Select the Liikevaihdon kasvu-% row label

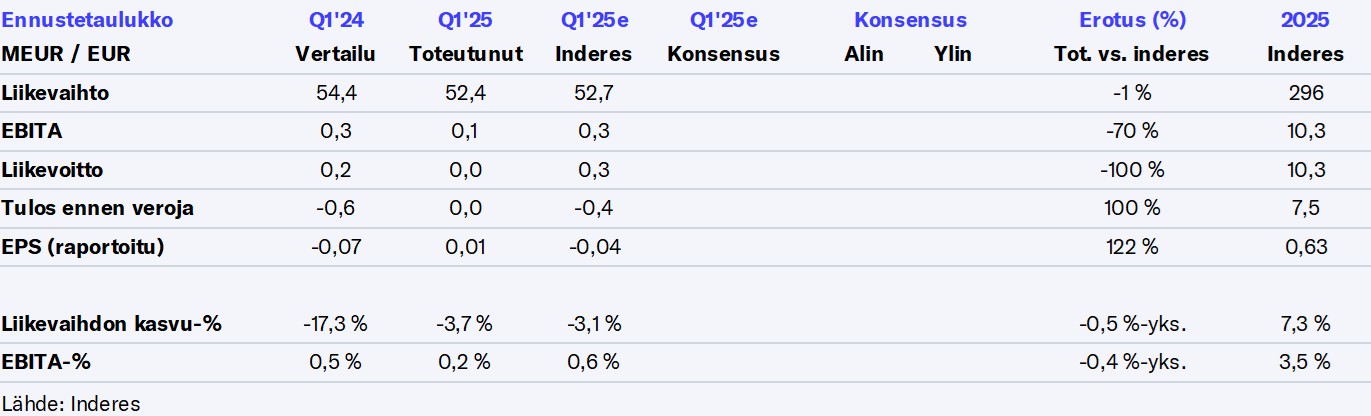112,324
